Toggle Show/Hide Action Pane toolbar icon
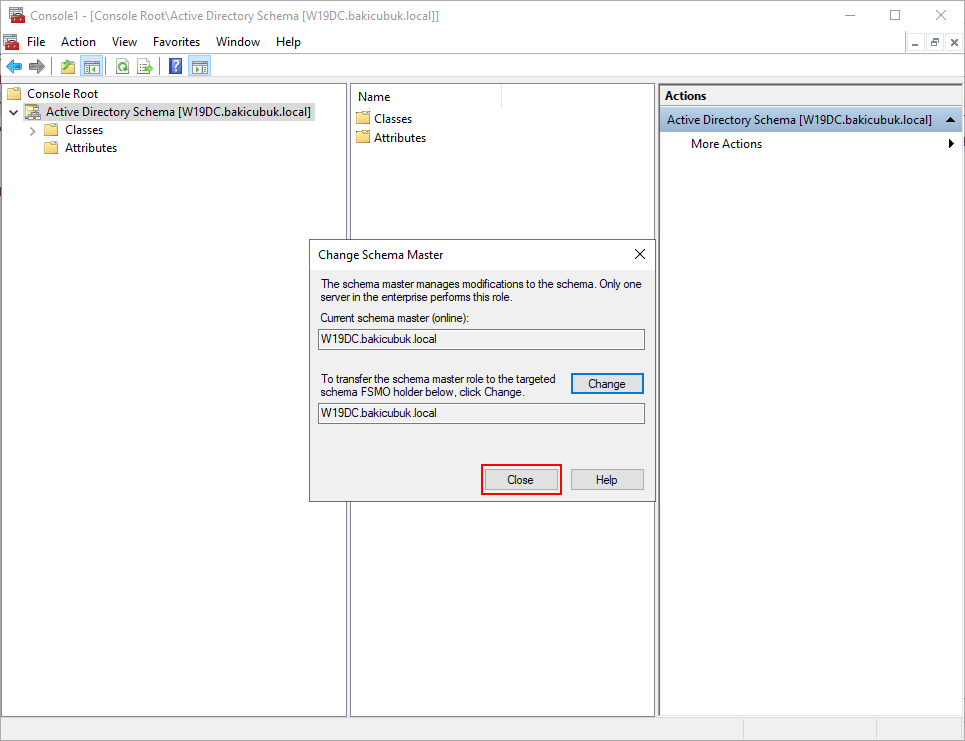Viewport: 965px width, 741px height. coord(200,66)
